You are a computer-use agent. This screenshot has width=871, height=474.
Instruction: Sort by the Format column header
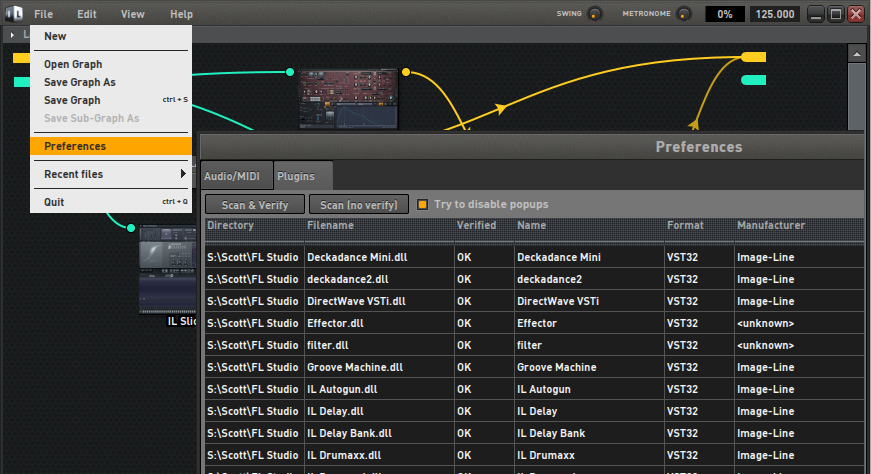(699, 228)
